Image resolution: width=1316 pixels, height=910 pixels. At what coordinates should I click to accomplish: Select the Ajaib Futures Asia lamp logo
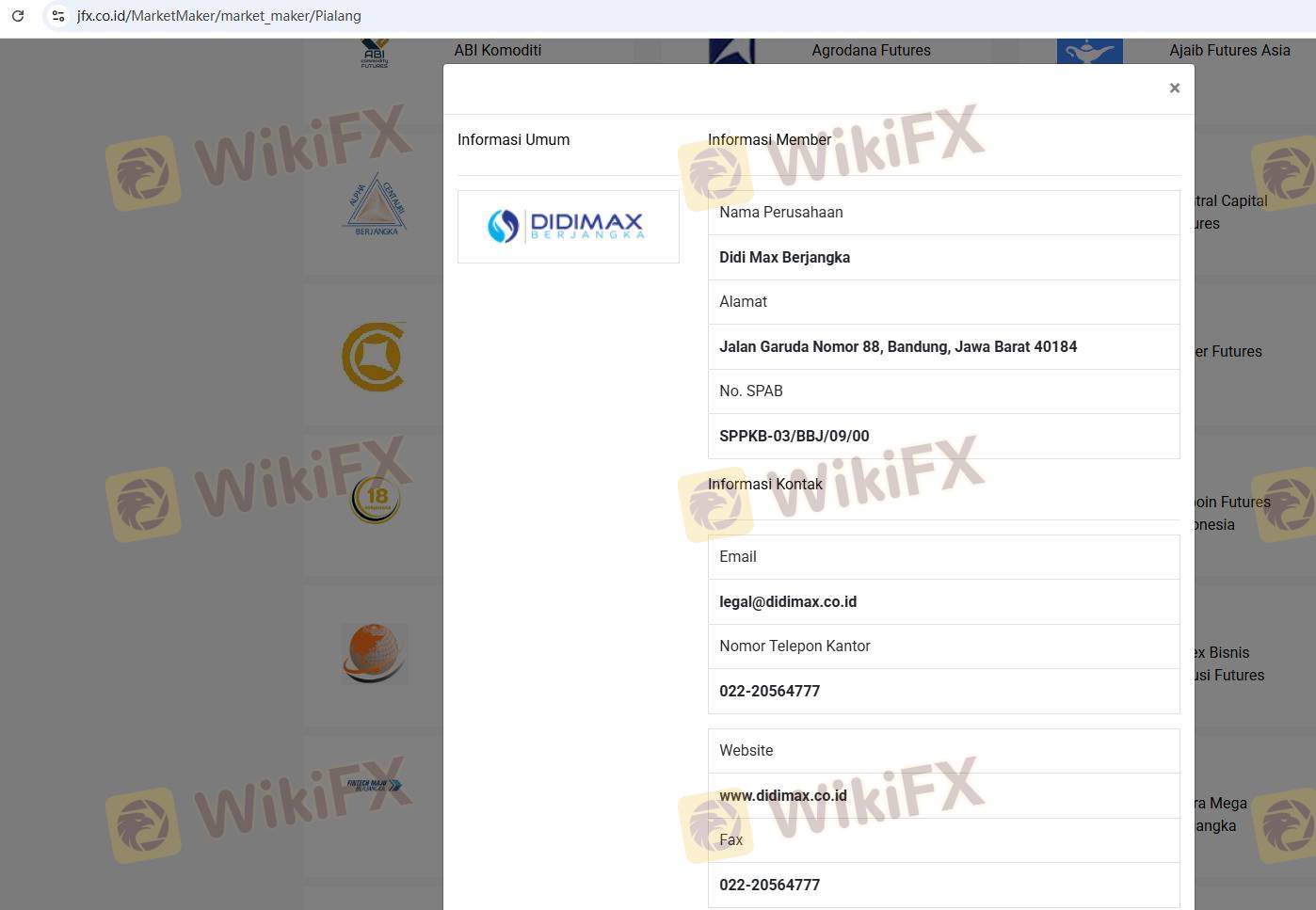coord(1089,52)
